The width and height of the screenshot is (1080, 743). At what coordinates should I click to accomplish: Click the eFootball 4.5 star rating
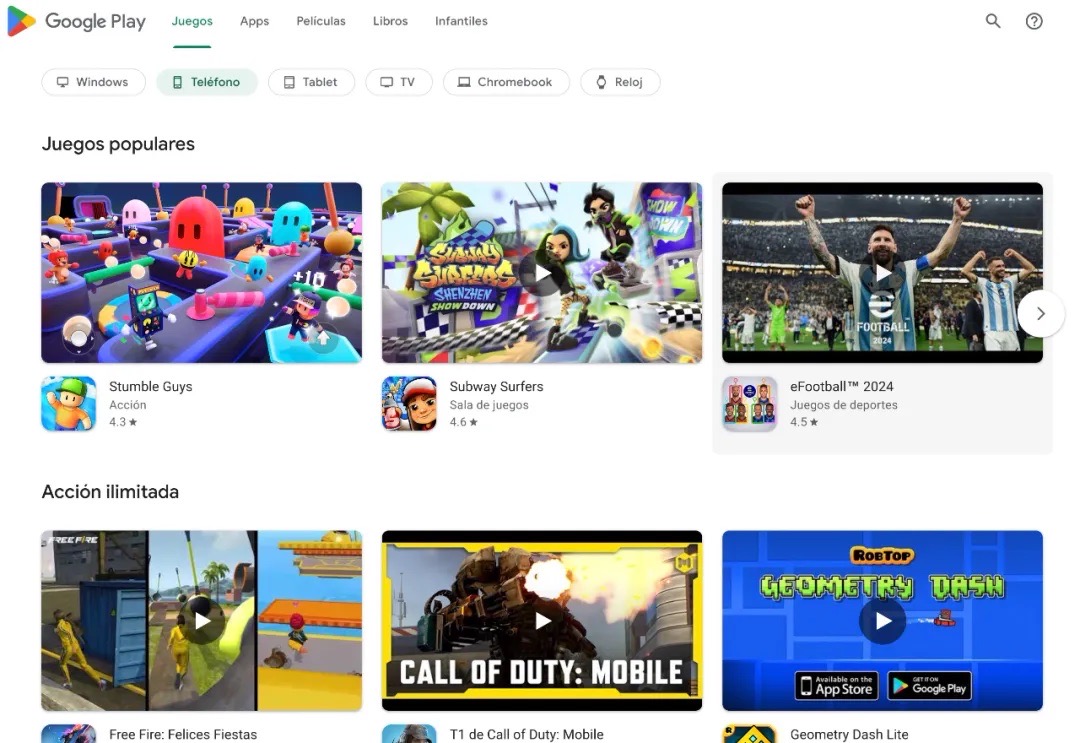804,422
